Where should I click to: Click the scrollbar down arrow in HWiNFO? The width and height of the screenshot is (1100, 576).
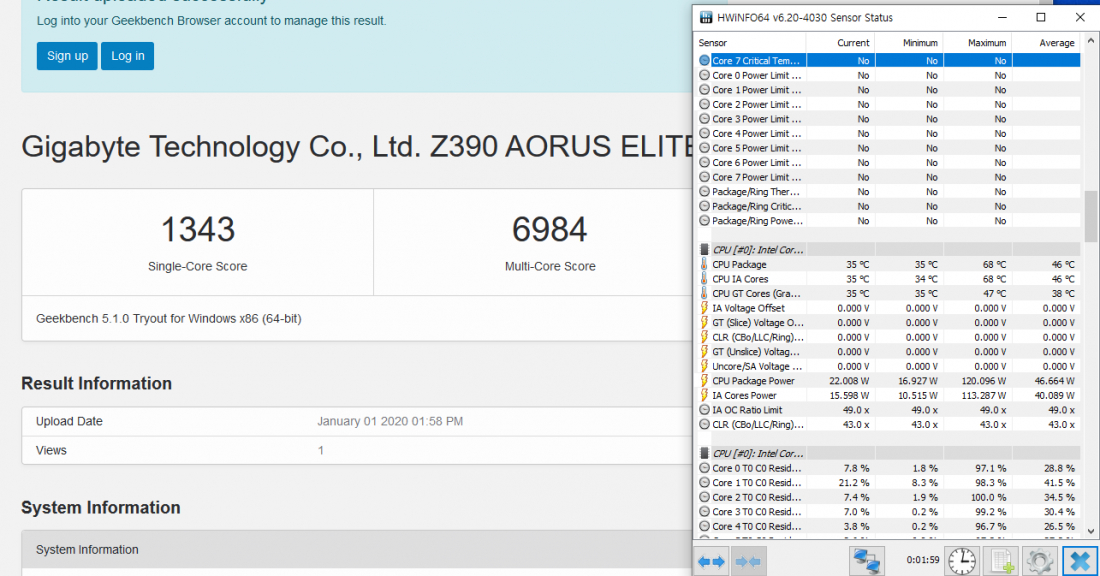pos(1091,531)
